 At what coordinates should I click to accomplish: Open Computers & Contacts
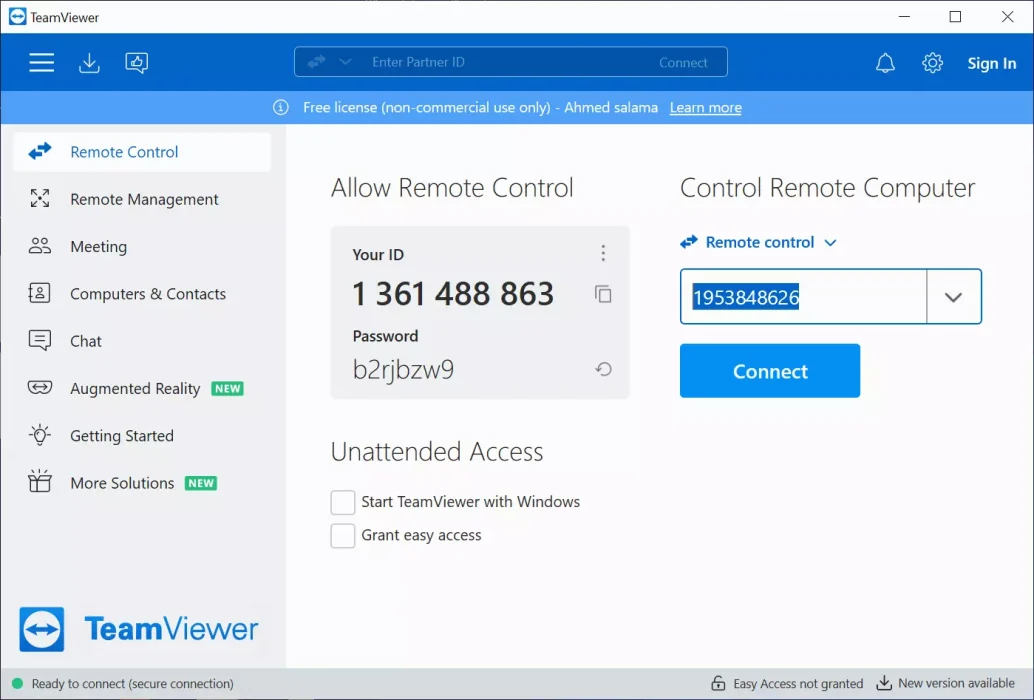coord(142,293)
